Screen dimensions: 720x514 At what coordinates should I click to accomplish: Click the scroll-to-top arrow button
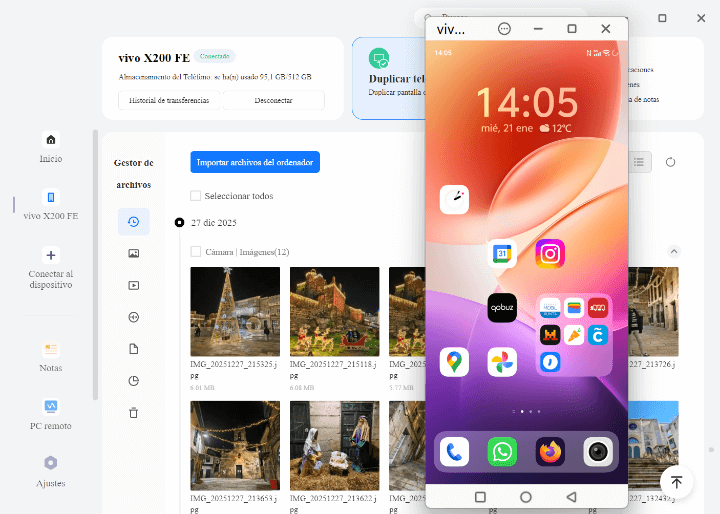[676, 482]
